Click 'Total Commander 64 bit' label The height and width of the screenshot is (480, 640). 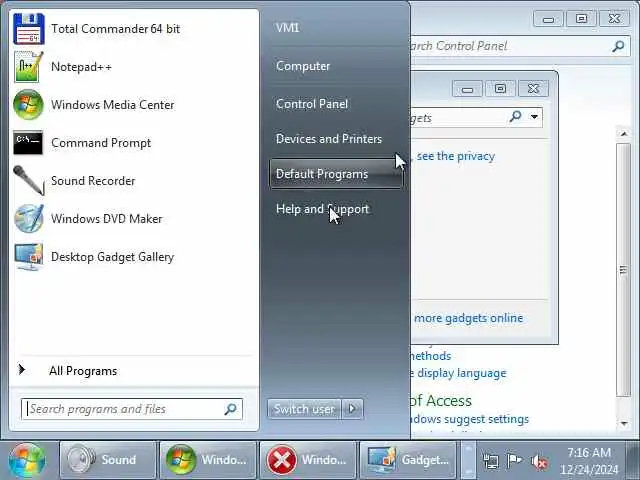tap(116, 29)
